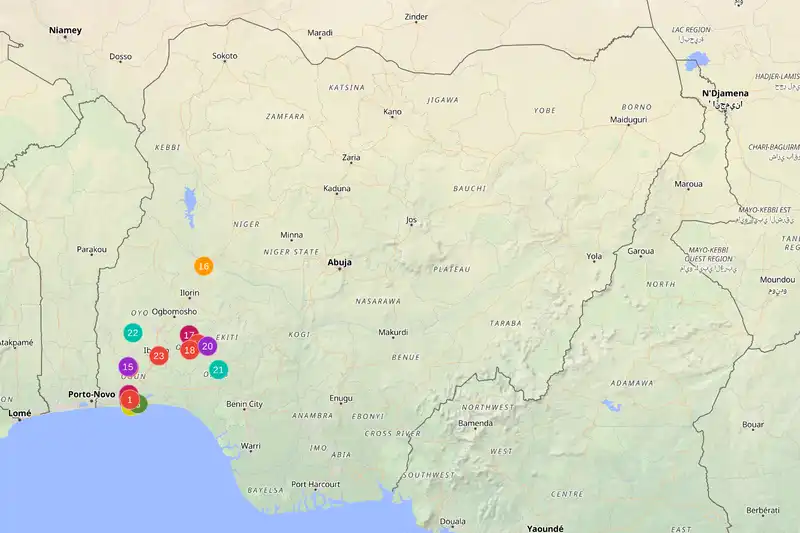Click the Maroua city label
The image size is (800, 533).
(x=688, y=184)
